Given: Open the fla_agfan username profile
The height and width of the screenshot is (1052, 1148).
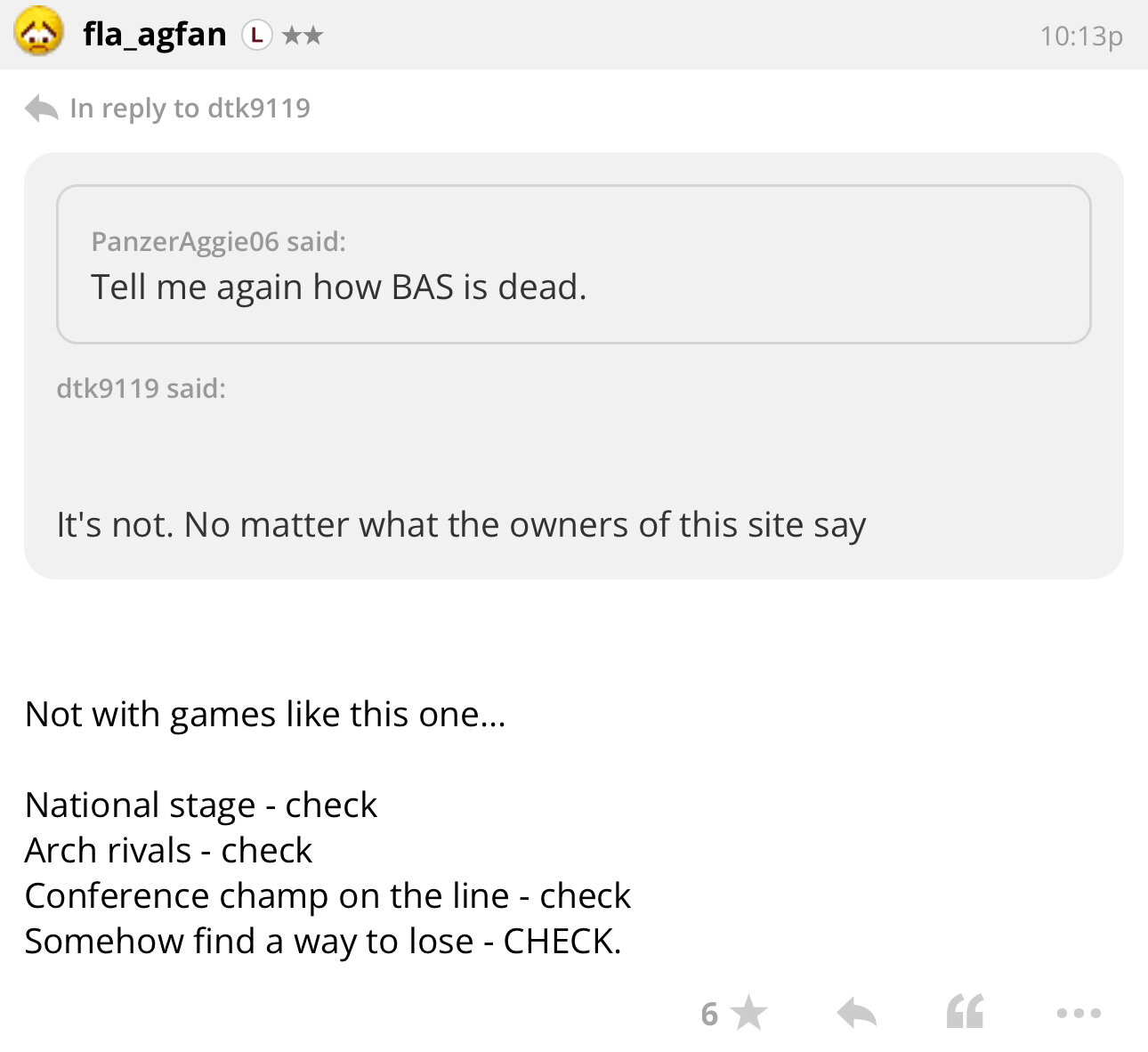Looking at the screenshot, I should click(x=155, y=35).
